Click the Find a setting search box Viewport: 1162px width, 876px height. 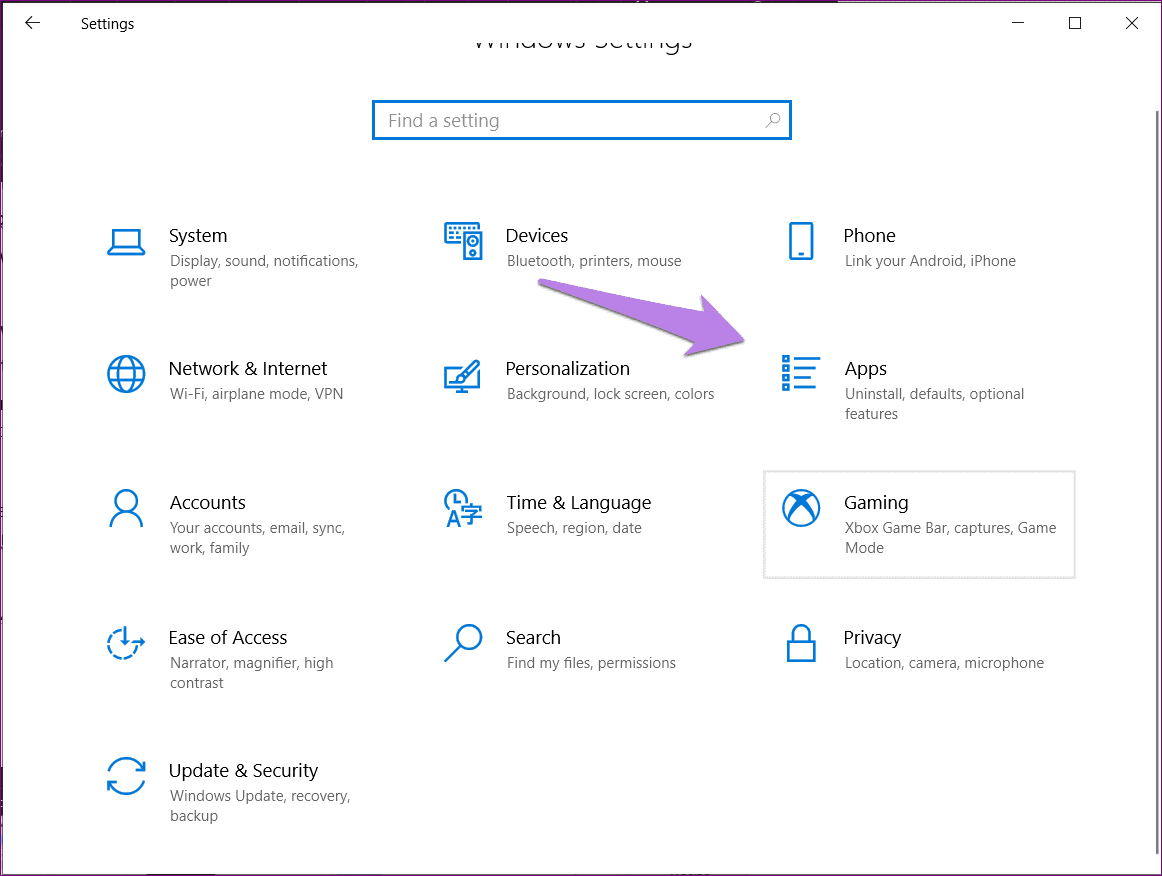tap(582, 119)
